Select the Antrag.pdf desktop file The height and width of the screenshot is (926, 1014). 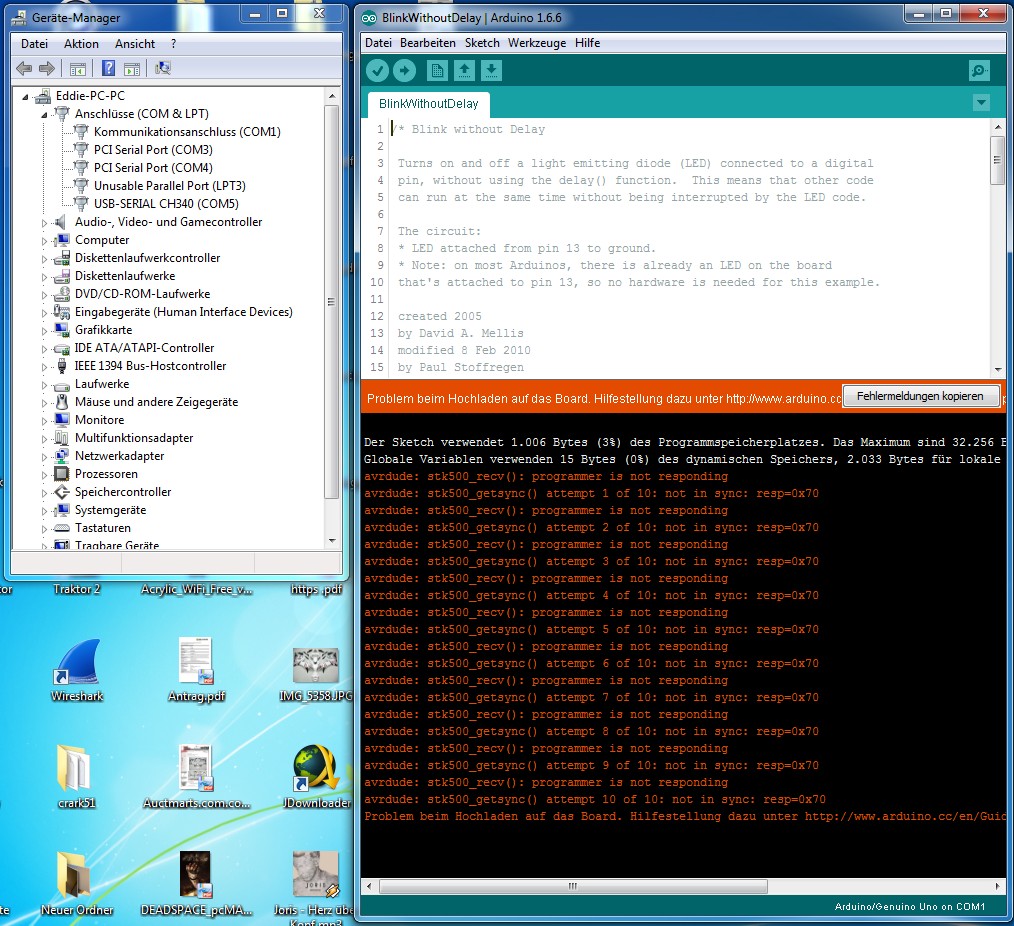[196, 670]
